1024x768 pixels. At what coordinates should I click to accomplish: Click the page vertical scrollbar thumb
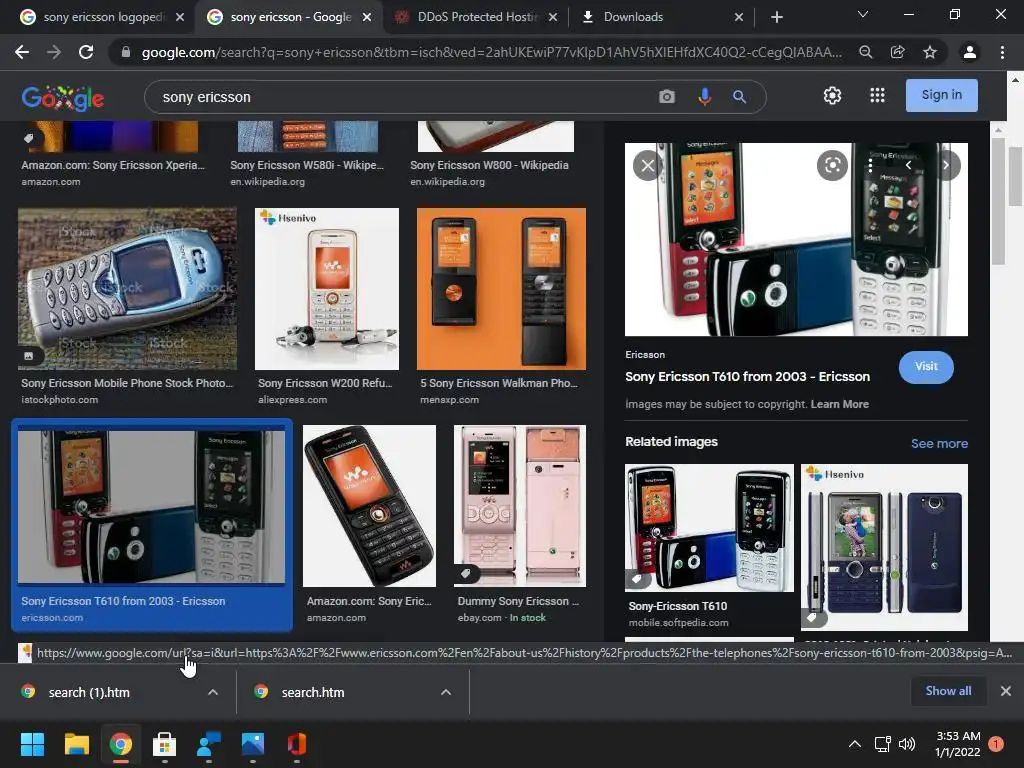pos(1015,176)
